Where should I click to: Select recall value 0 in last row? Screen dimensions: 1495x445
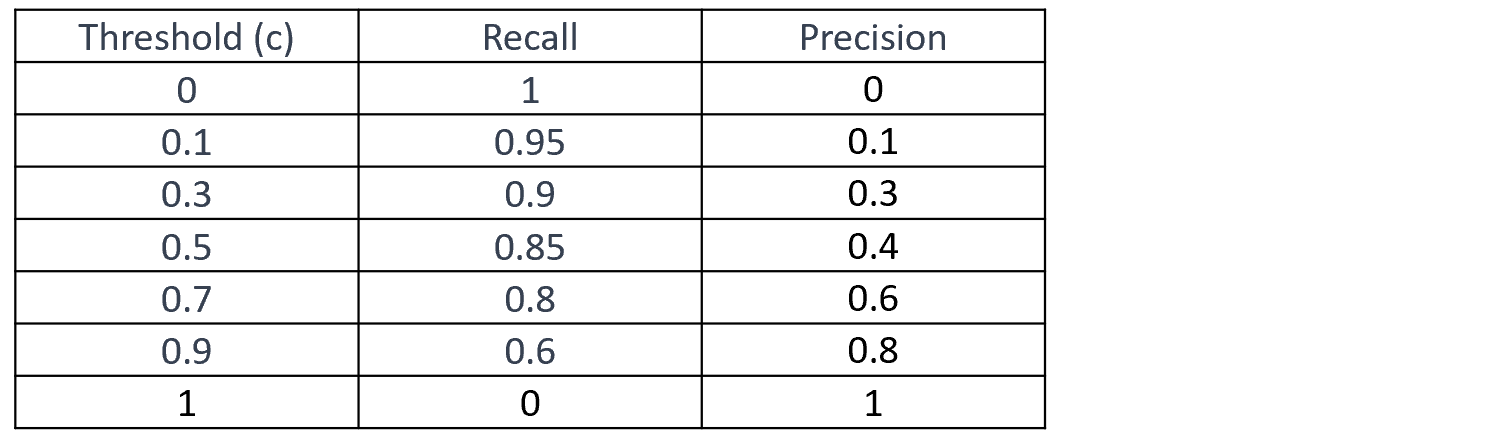530,402
